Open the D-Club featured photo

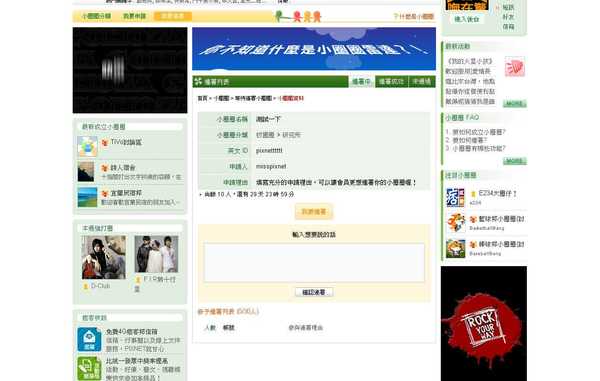(x=104, y=257)
